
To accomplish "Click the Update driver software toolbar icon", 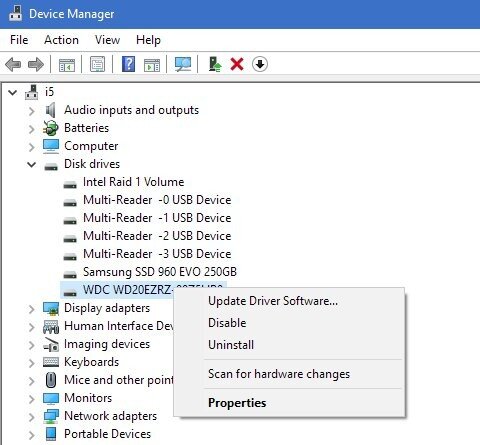I will (215, 64).
